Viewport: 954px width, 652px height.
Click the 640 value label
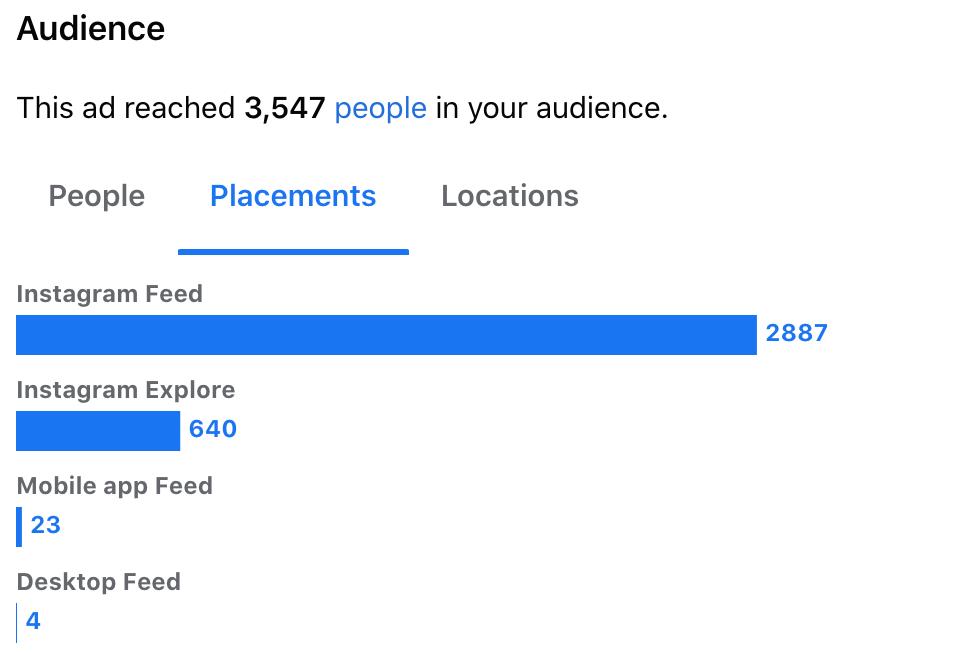coord(213,429)
